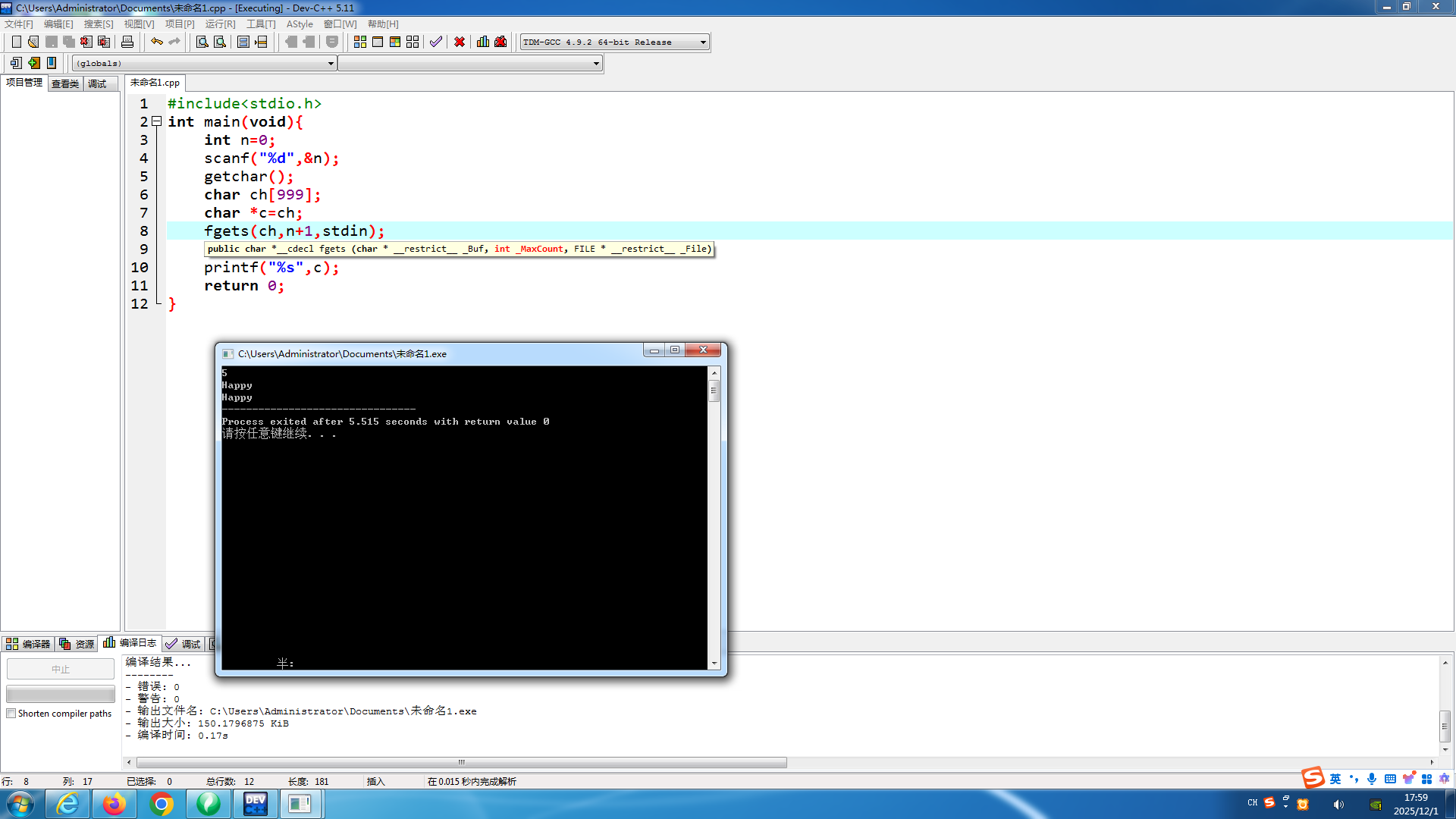The image size is (1456, 819).
Task: Click the red X stop execution icon
Action: coord(460,42)
